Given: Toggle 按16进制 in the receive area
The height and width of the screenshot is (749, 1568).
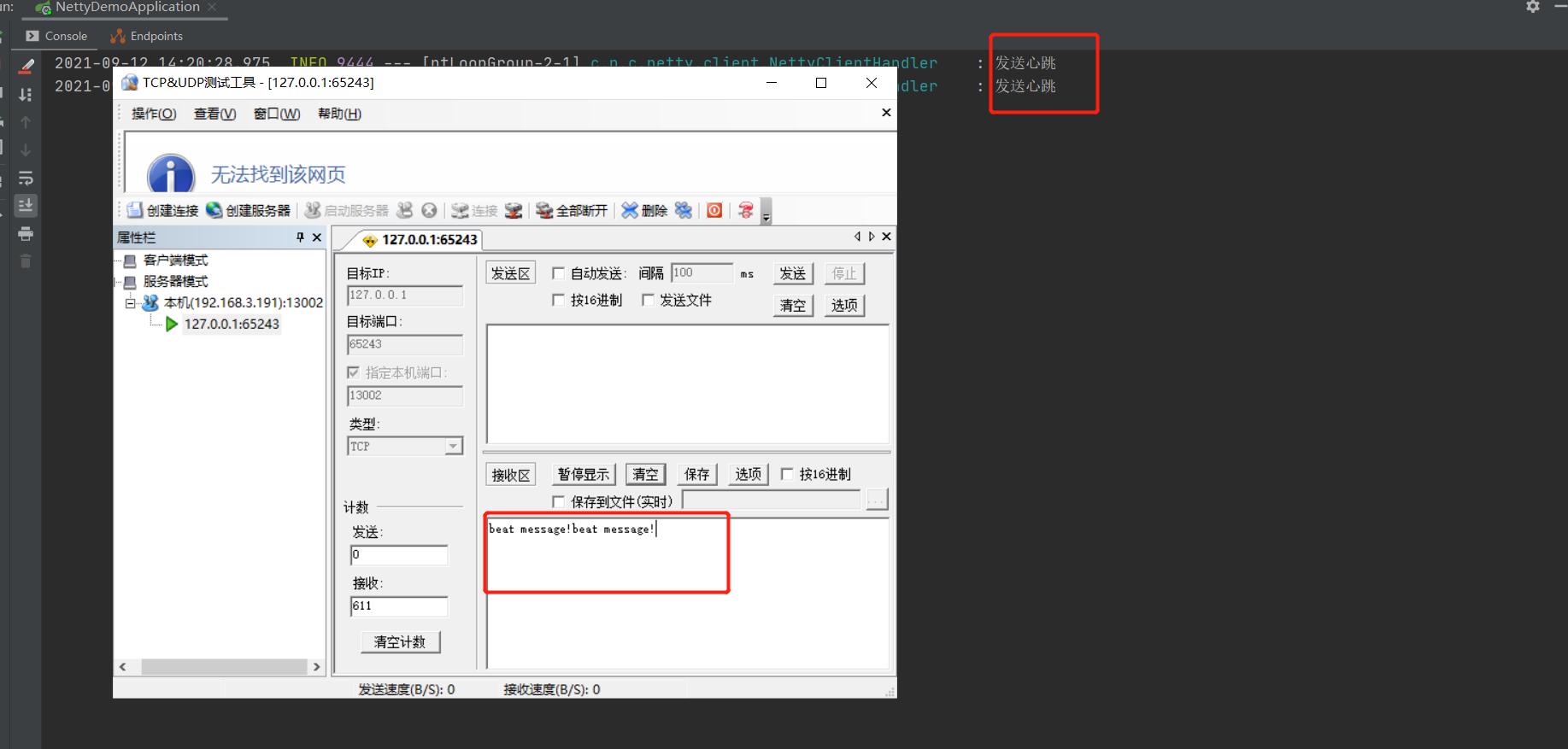Looking at the screenshot, I should pos(787,474).
